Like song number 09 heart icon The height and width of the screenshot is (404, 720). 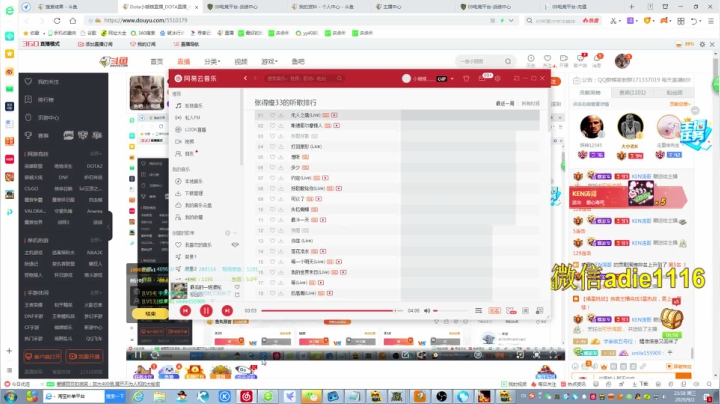coord(272,199)
